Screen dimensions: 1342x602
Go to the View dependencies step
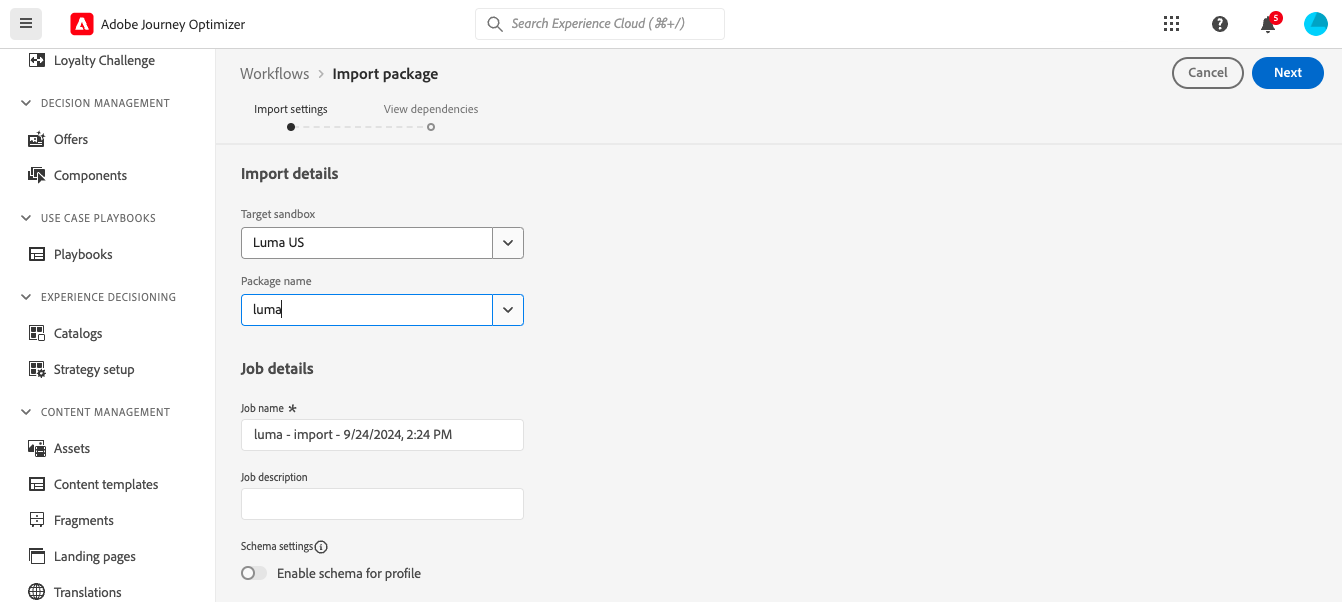431,127
